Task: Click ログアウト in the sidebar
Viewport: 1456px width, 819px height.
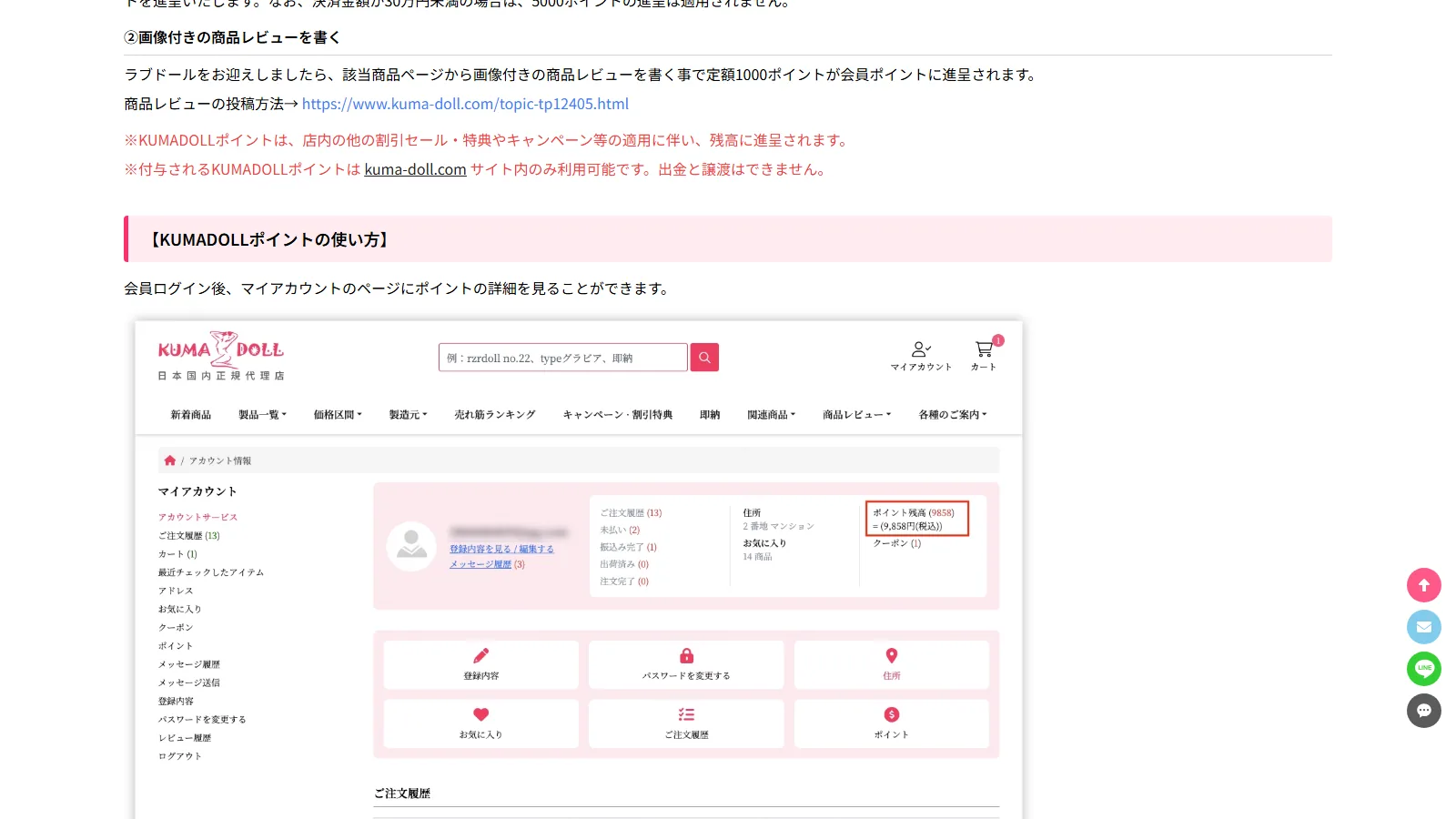Action: tap(180, 756)
